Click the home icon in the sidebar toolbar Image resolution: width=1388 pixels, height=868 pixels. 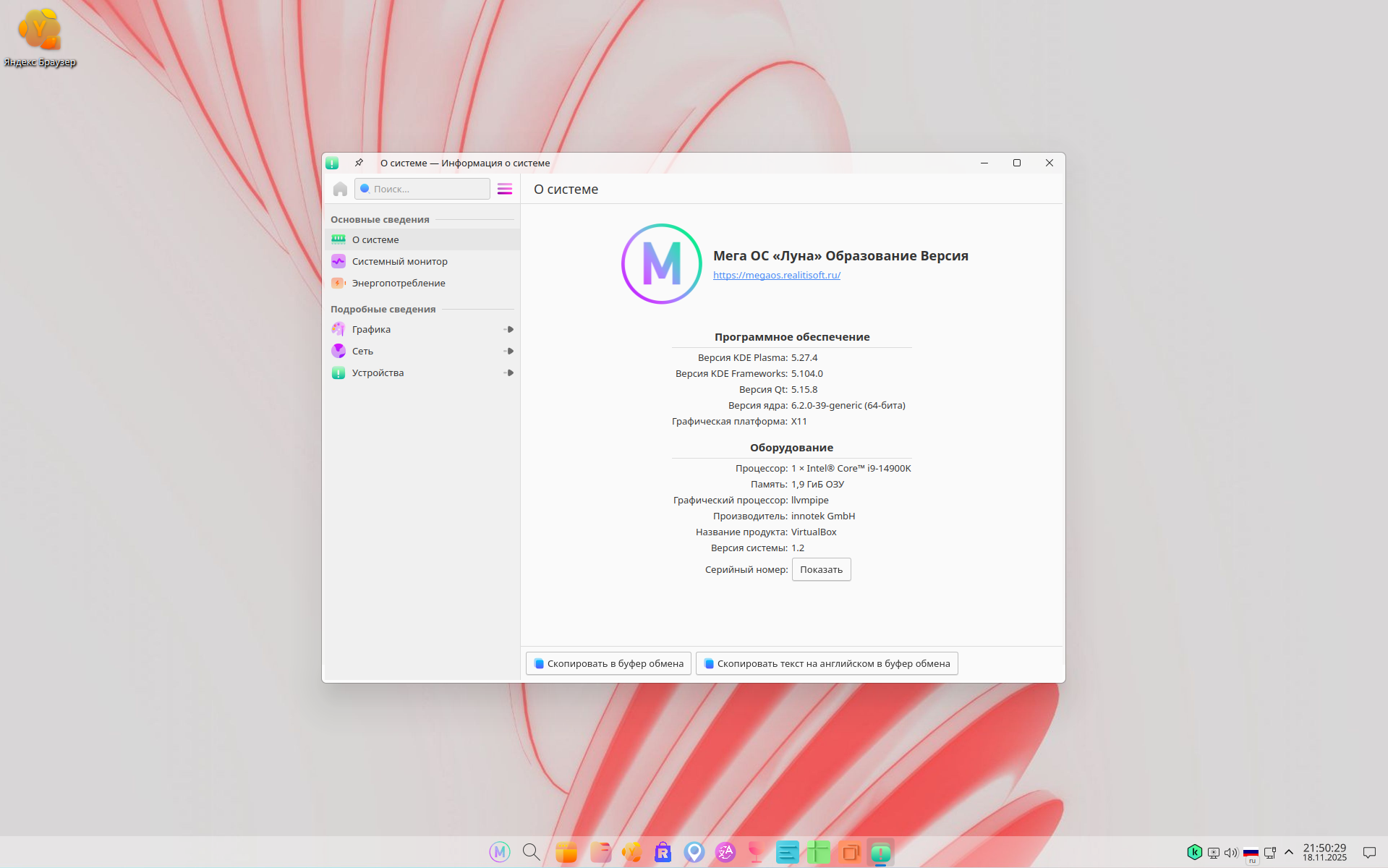point(340,189)
